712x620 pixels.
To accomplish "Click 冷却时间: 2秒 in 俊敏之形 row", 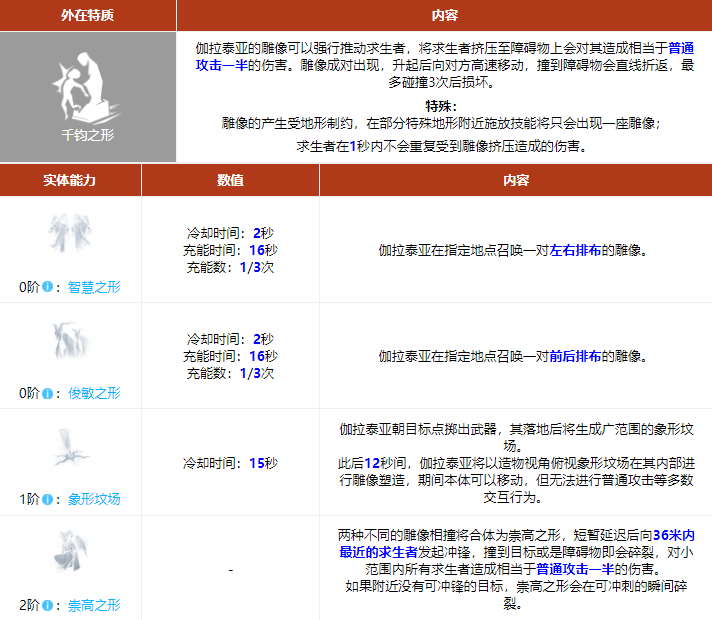I will tap(230, 339).
